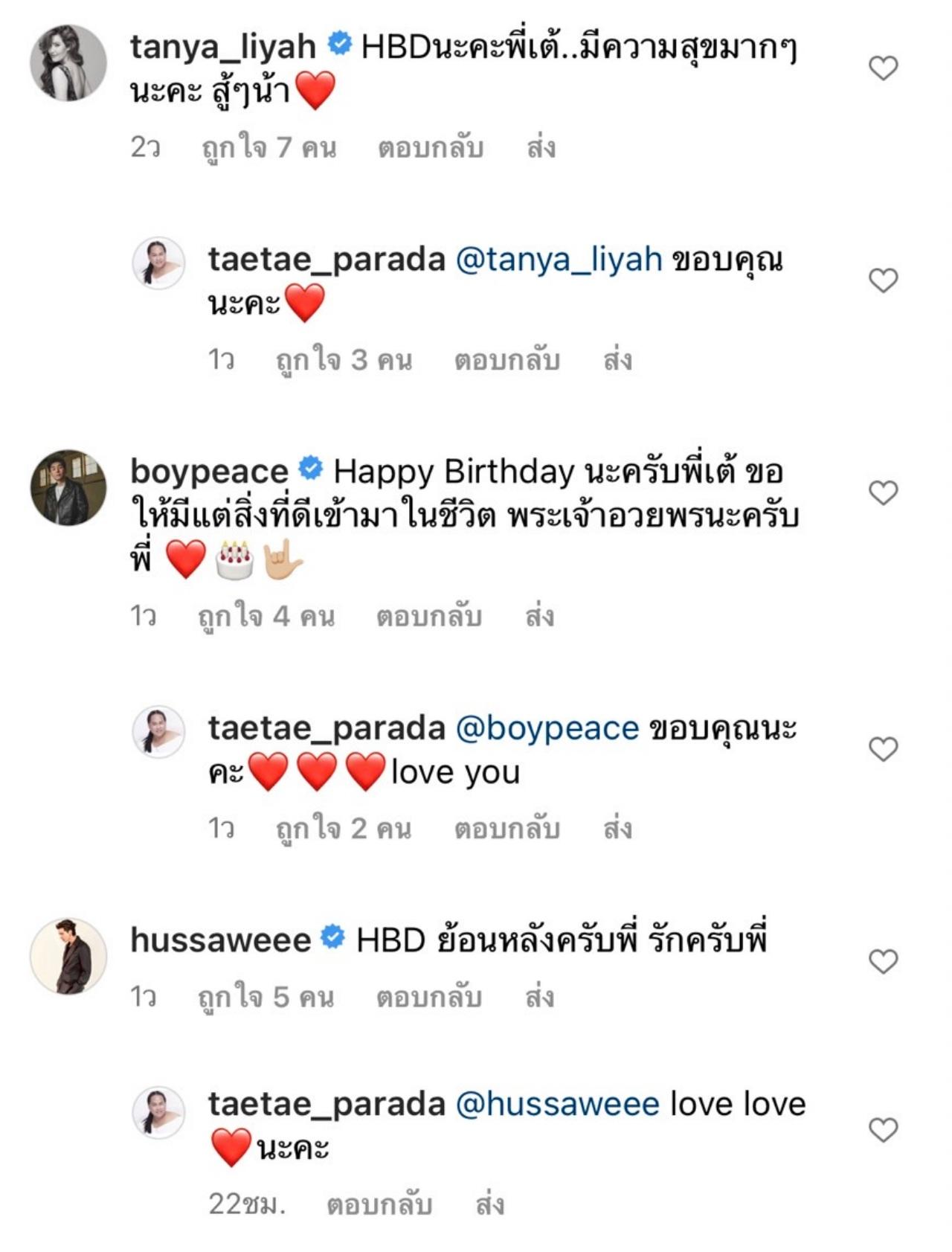This screenshot has width=952, height=1252.
Task: Open hussaweee username link
Action: click(x=220, y=940)
